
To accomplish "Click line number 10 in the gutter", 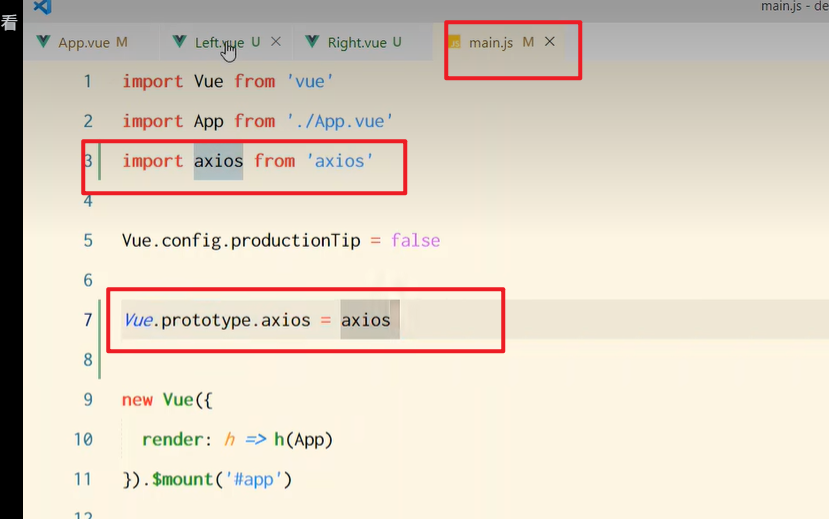I will [x=83, y=440].
